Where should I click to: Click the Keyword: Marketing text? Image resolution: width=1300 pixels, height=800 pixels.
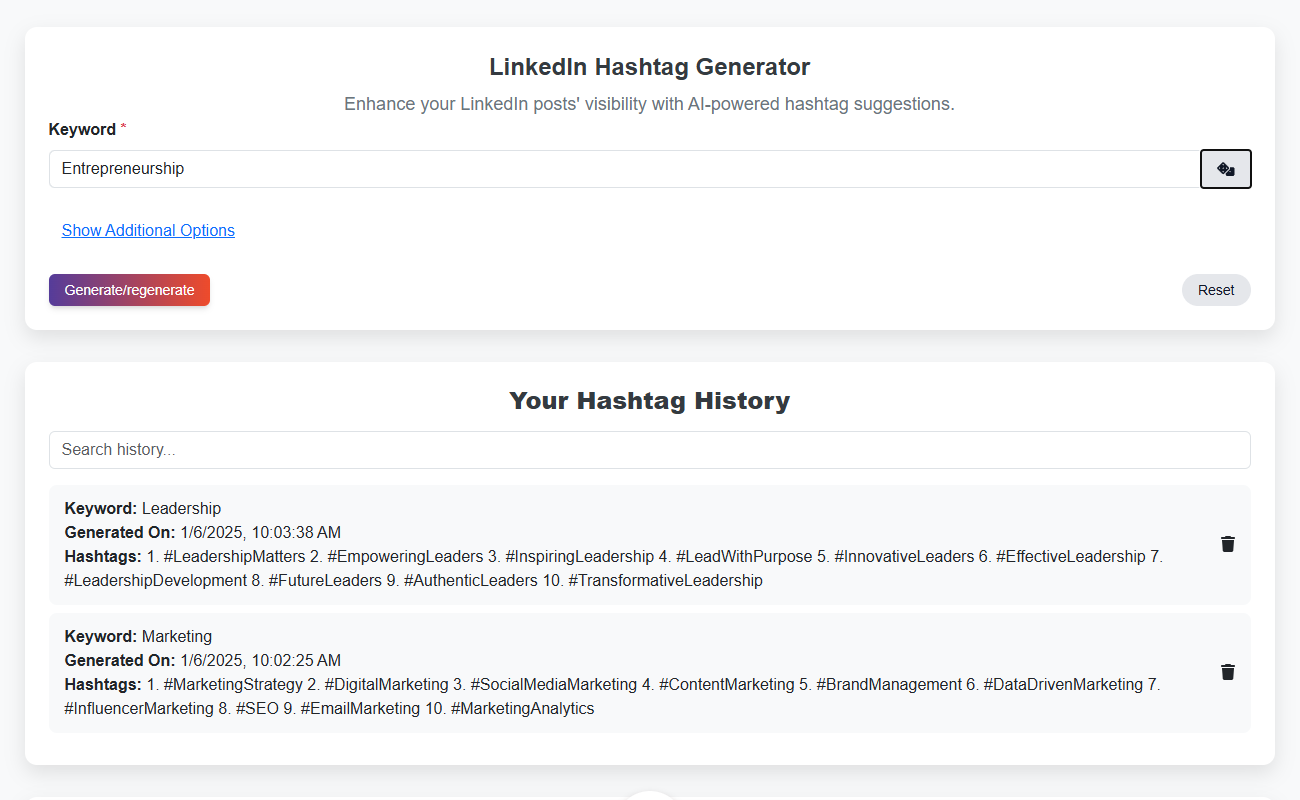[x=139, y=636]
